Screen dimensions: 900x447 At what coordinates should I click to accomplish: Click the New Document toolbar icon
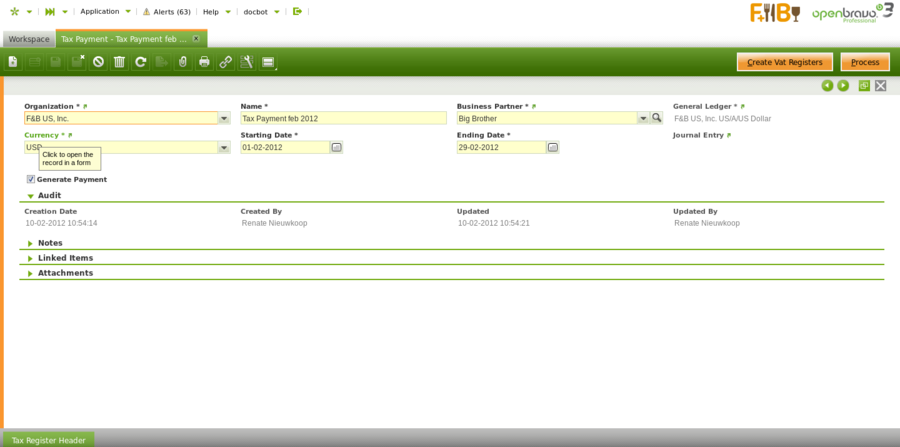(x=13, y=62)
